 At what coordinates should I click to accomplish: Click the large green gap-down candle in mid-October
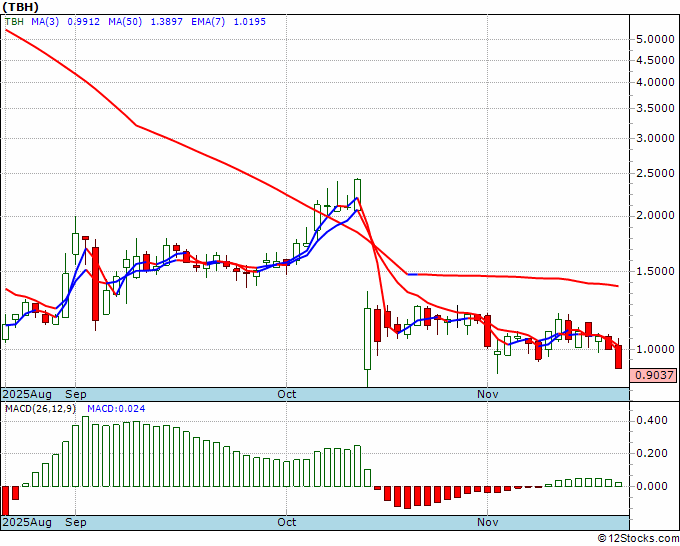(367, 339)
